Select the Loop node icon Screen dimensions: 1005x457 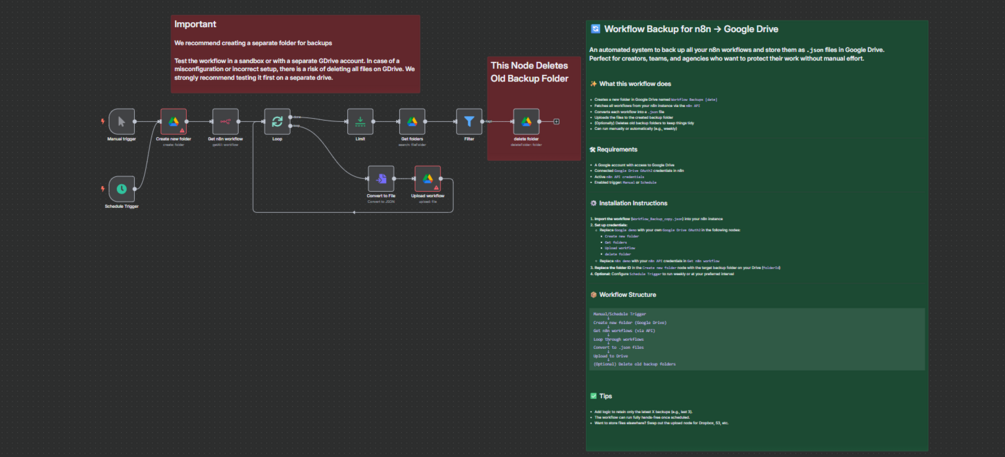278,121
